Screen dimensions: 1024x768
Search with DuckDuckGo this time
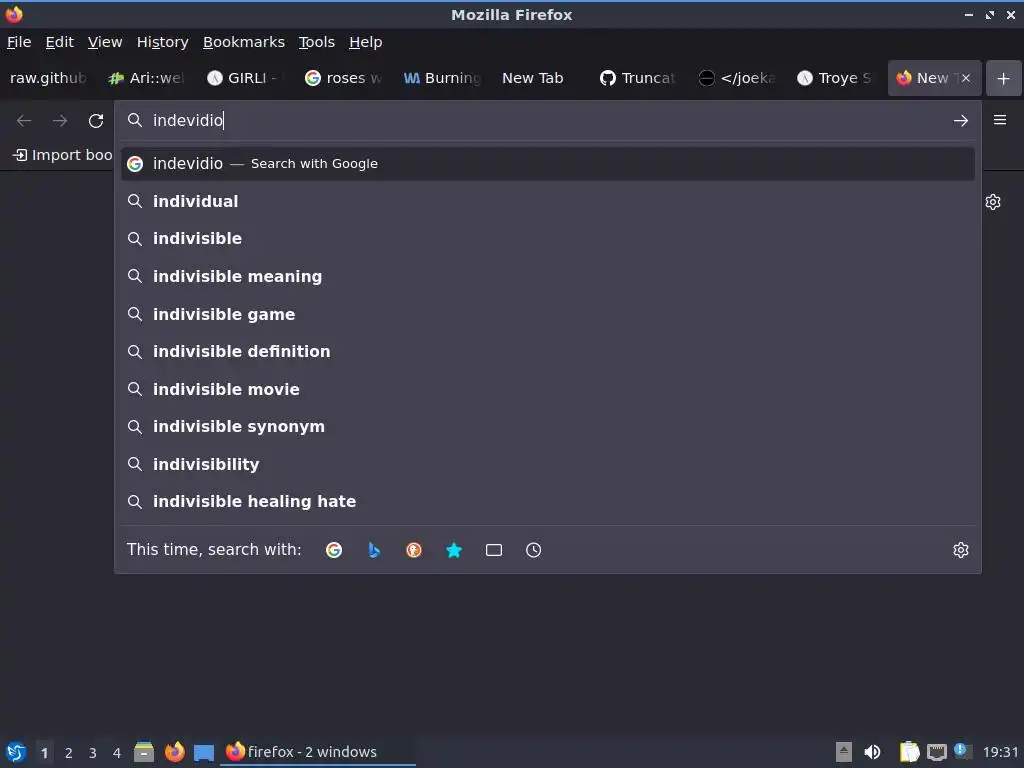(414, 550)
